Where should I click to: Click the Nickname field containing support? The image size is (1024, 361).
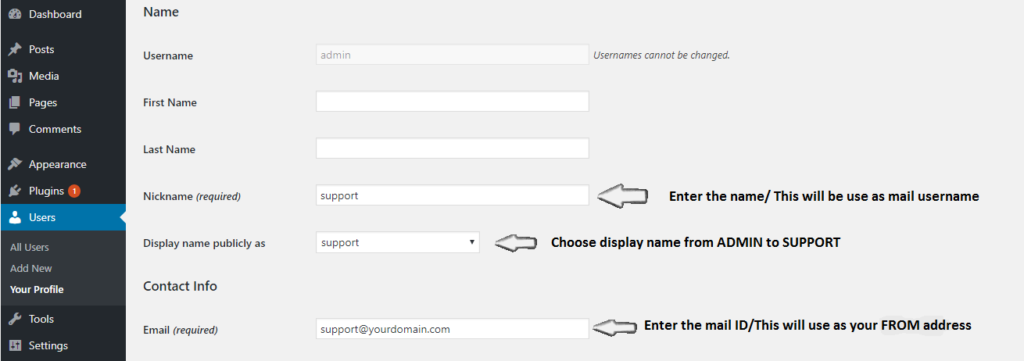click(452, 195)
